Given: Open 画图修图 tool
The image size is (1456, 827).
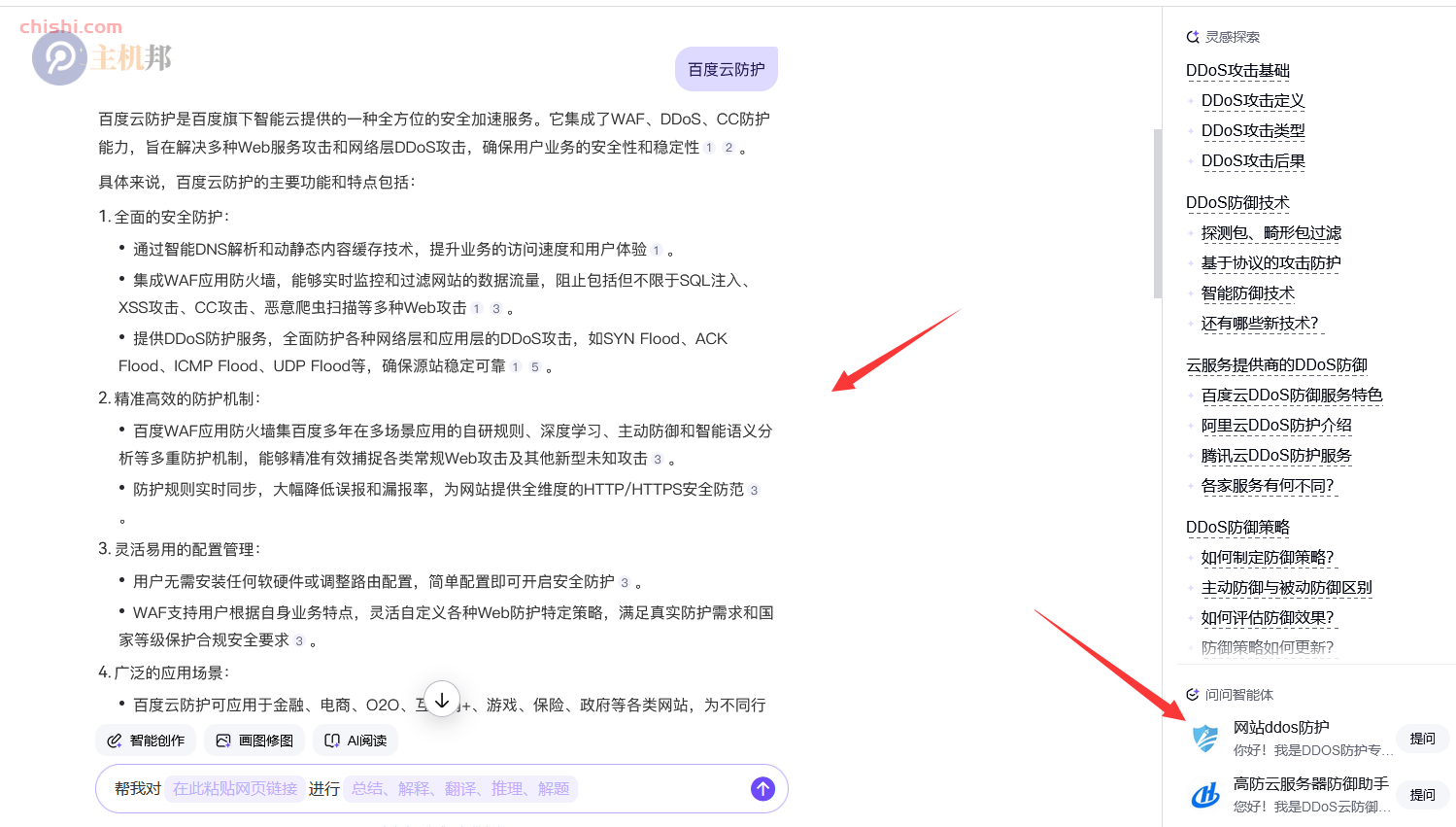Looking at the screenshot, I should (254, 741).
